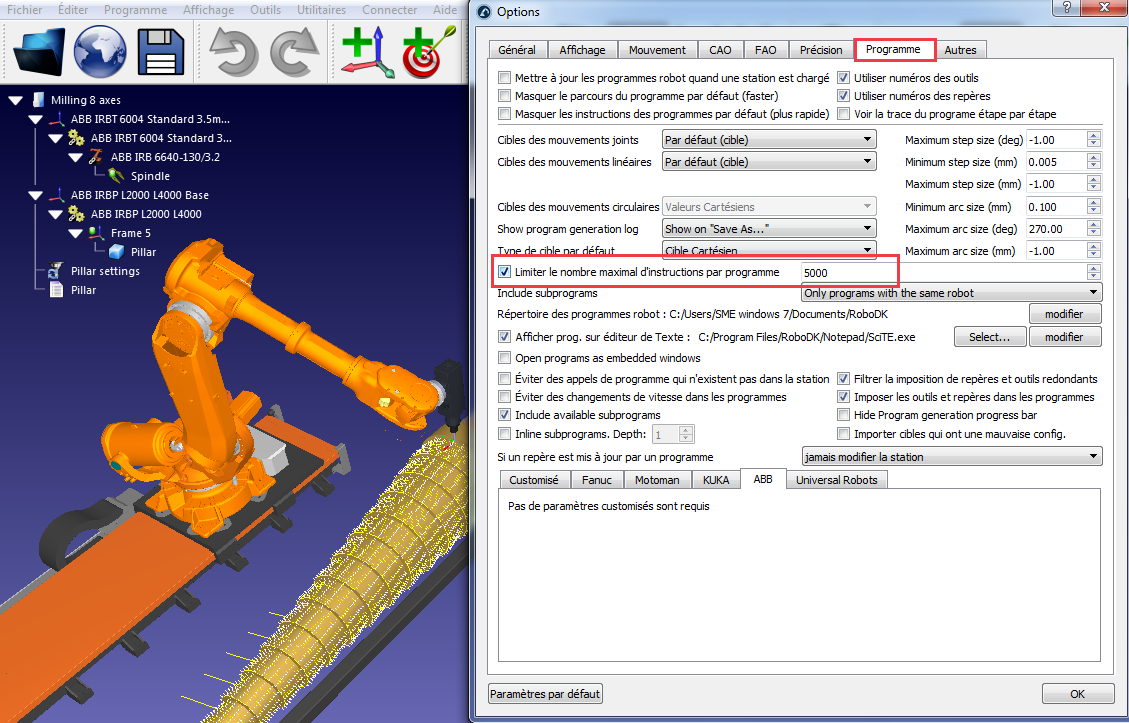Image resolution: width=1129 pixels, height=723 pixels.
Task: Click the Frame 5 reference icon
Action: (x=96, y=233)
